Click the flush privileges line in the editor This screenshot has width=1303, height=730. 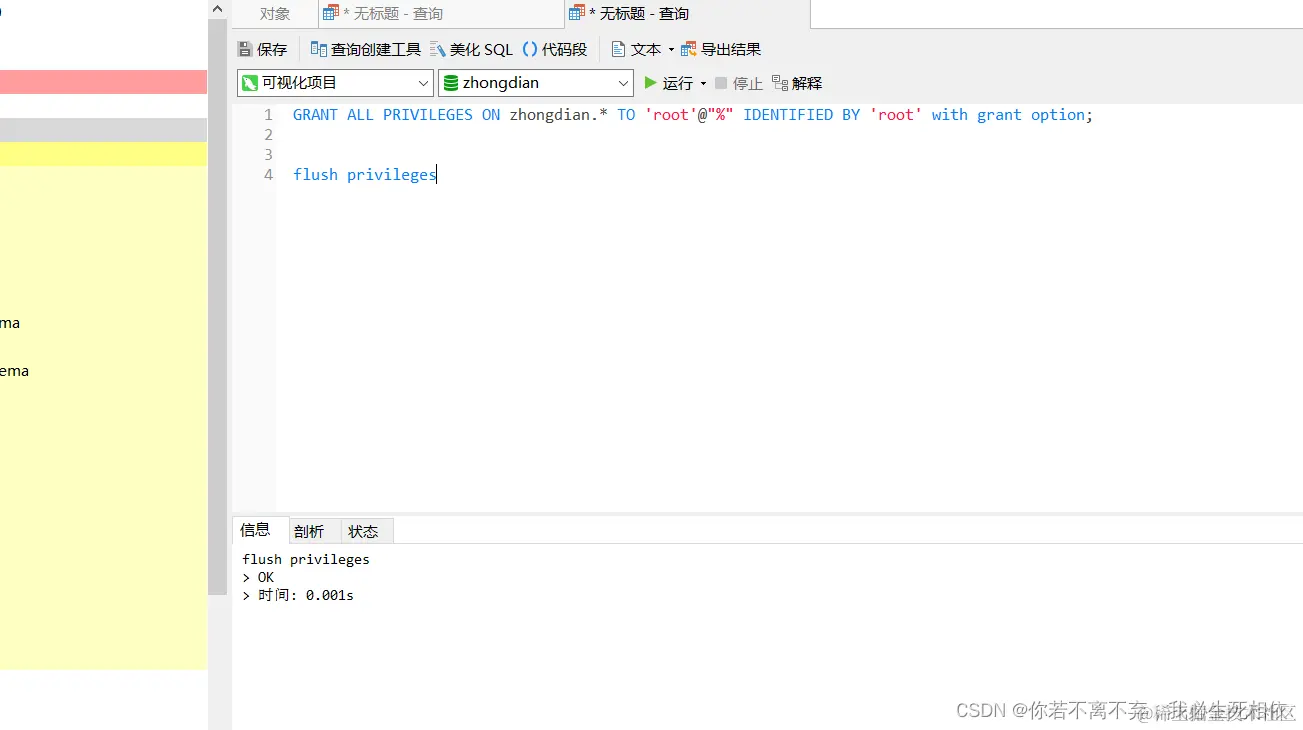click(365, 174)
